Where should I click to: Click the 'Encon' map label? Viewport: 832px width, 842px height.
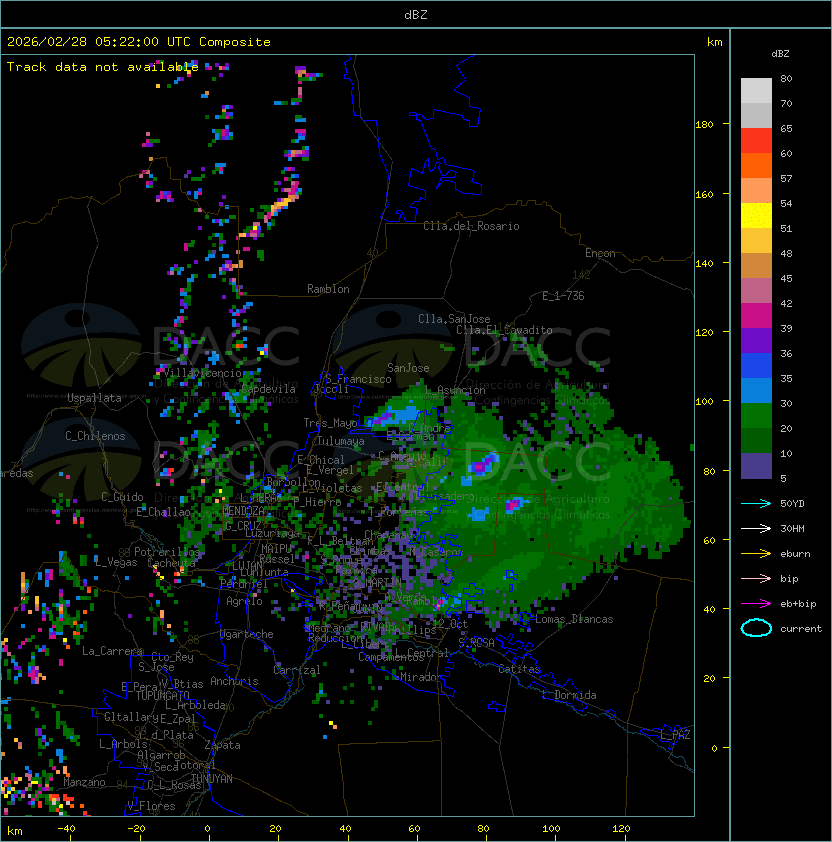point(600,253)
